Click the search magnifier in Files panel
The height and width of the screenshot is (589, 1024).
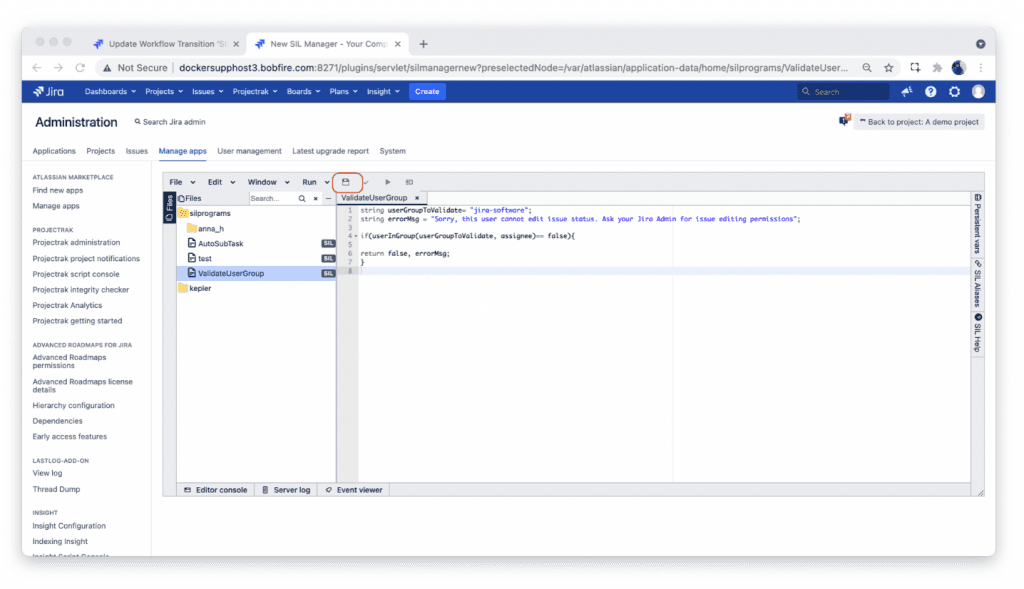point(302,199)
